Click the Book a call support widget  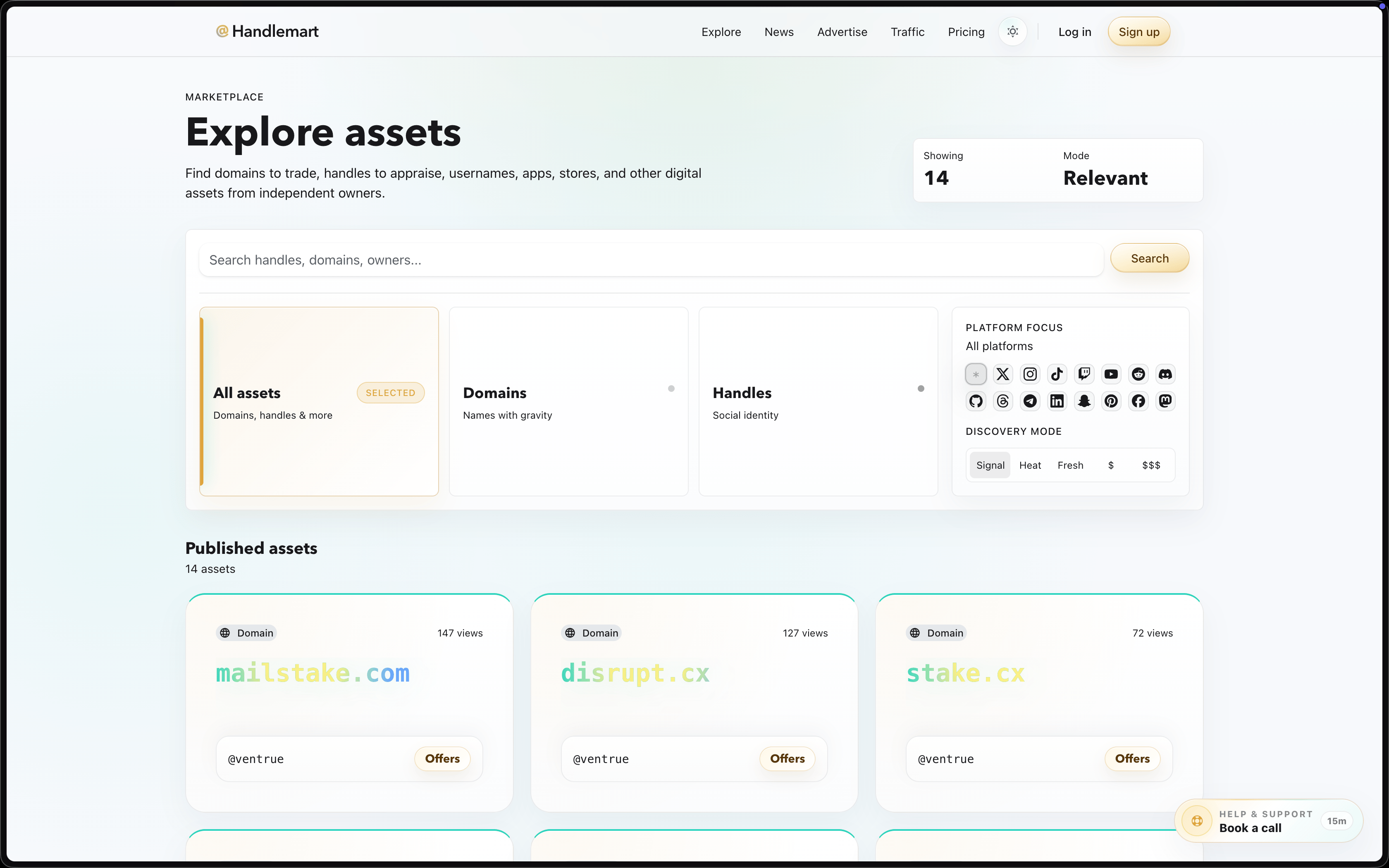(1268, 821)
